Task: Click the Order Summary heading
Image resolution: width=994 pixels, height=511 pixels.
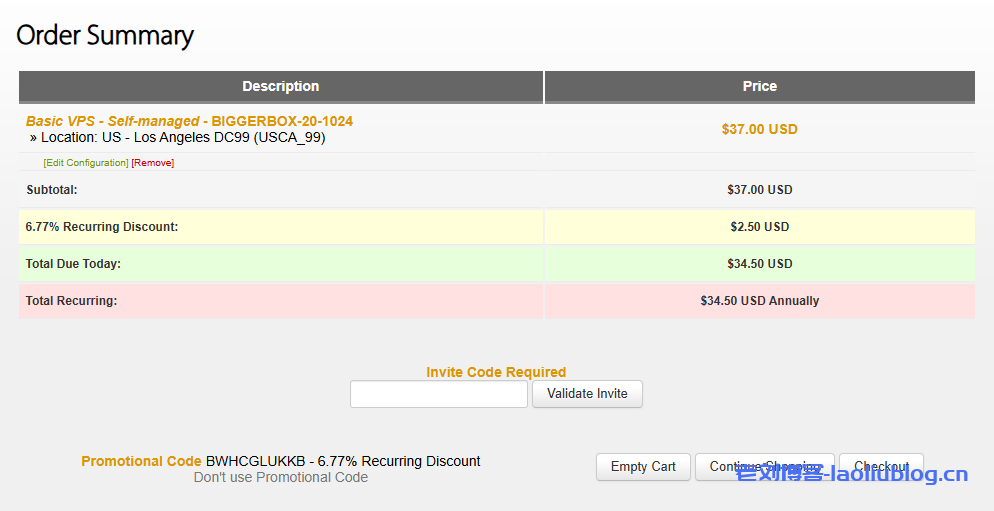Action: click(x=105, y=36)
